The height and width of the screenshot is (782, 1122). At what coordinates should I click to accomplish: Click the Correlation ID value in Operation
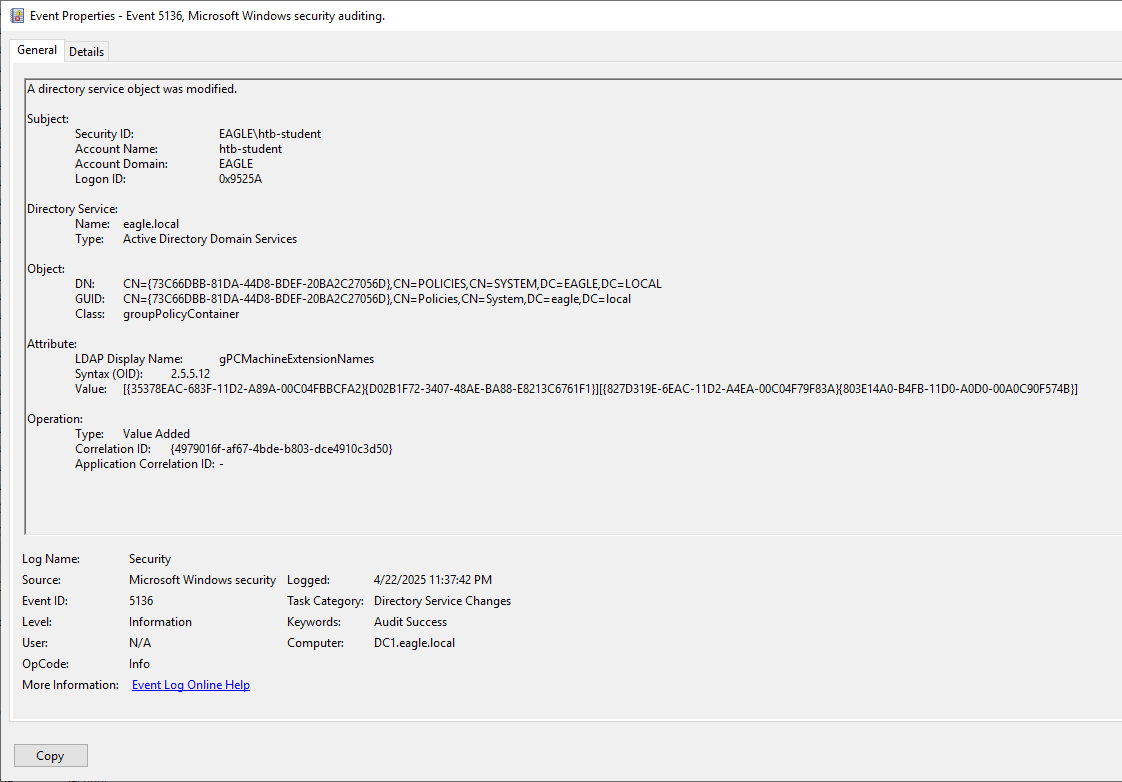pyautogui.click(x=281, y=449)
